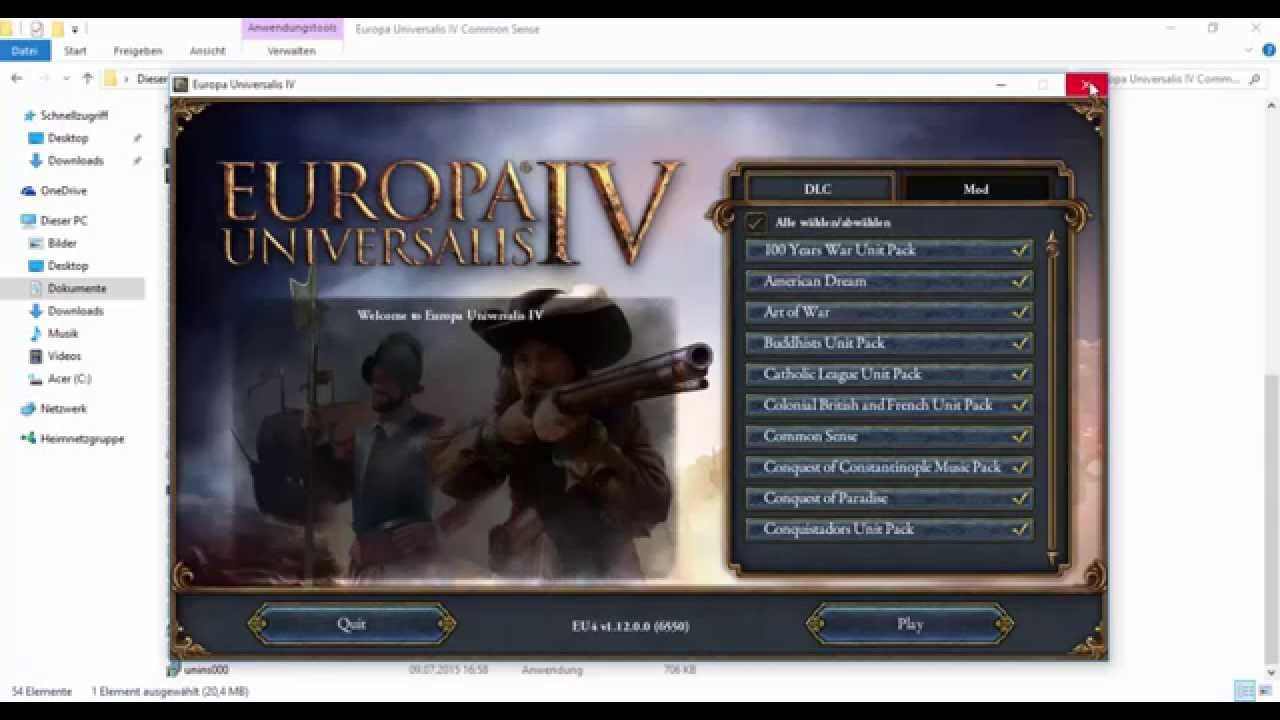Open the Datei menu in Explorer
The width and height of the screenshot is (1280, 720).
[x=24, y=50]
